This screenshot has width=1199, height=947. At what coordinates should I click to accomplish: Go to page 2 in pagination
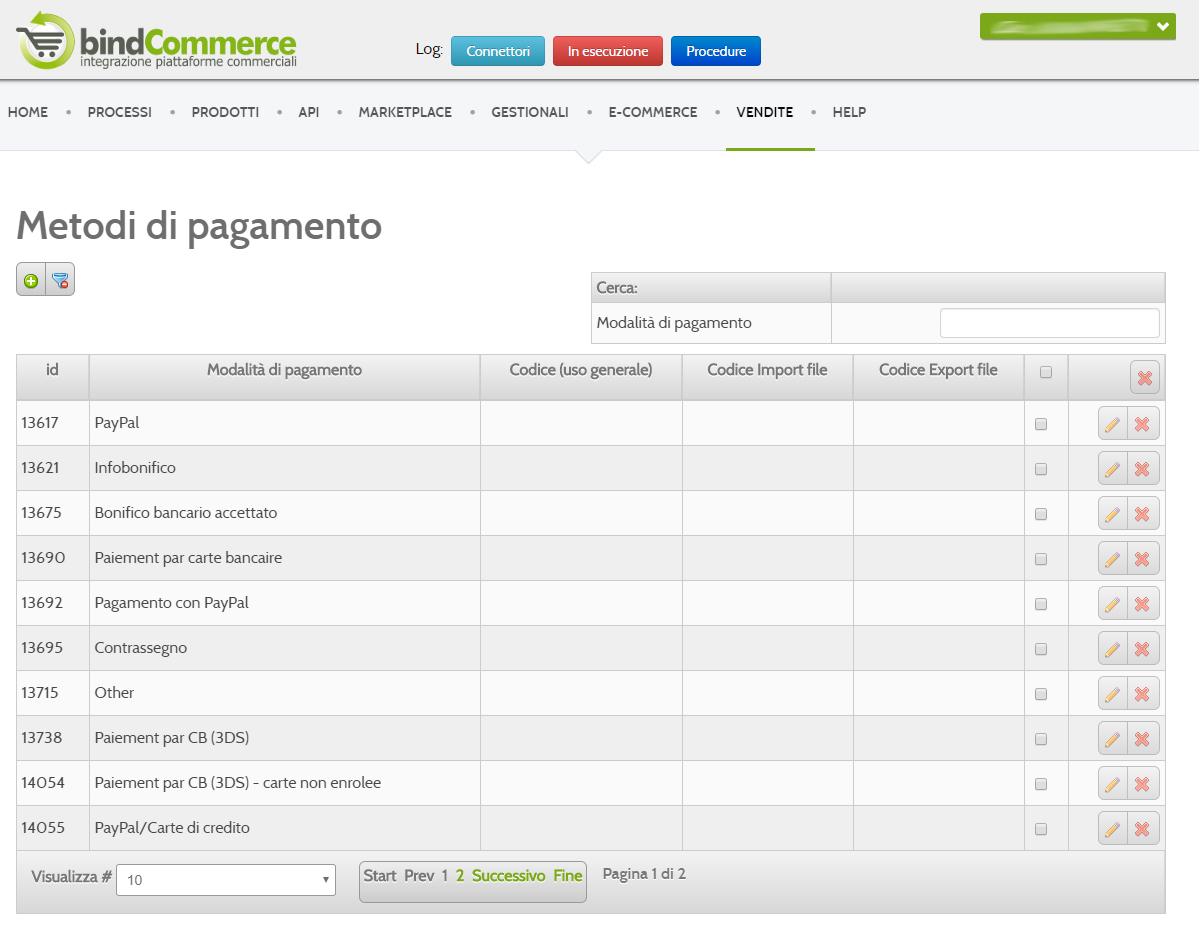coord(460,876)
